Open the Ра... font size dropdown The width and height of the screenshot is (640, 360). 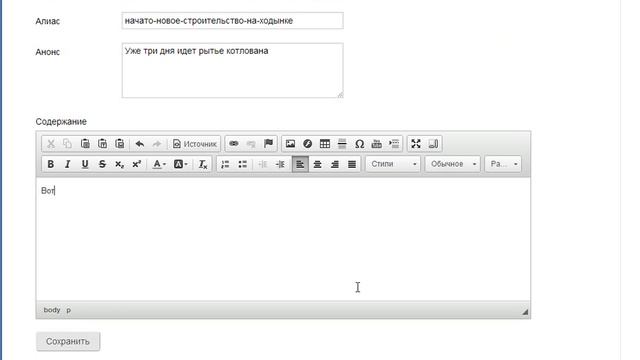pos(503,164)
